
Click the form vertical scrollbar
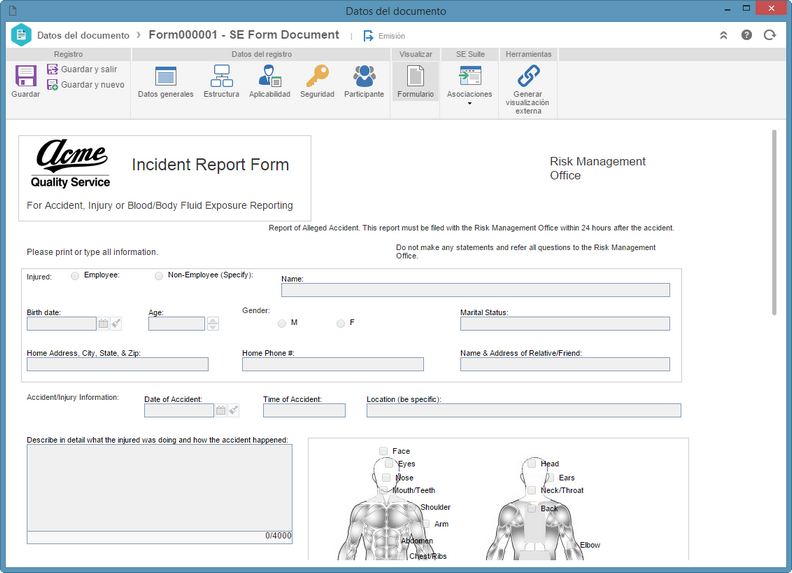774,222
